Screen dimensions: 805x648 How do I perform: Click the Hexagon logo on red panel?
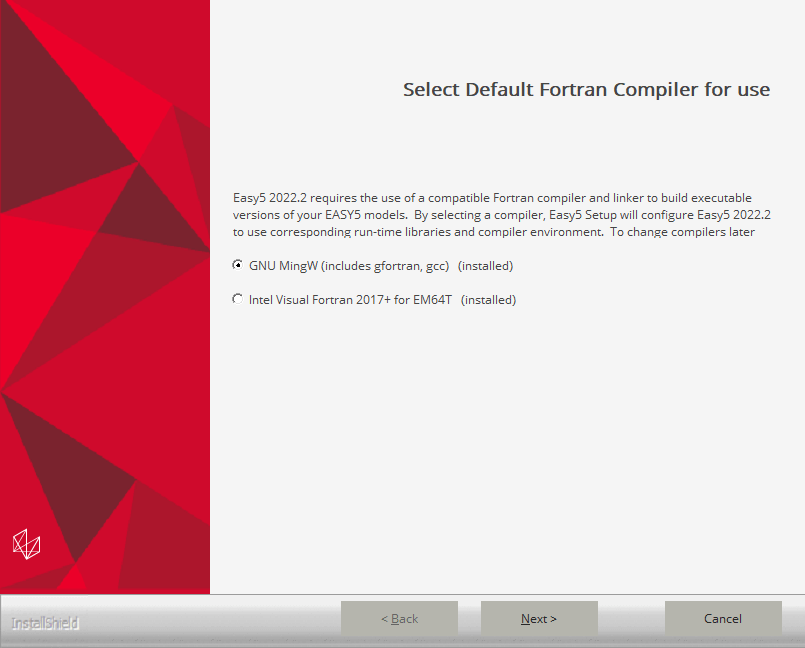point(26,544)
